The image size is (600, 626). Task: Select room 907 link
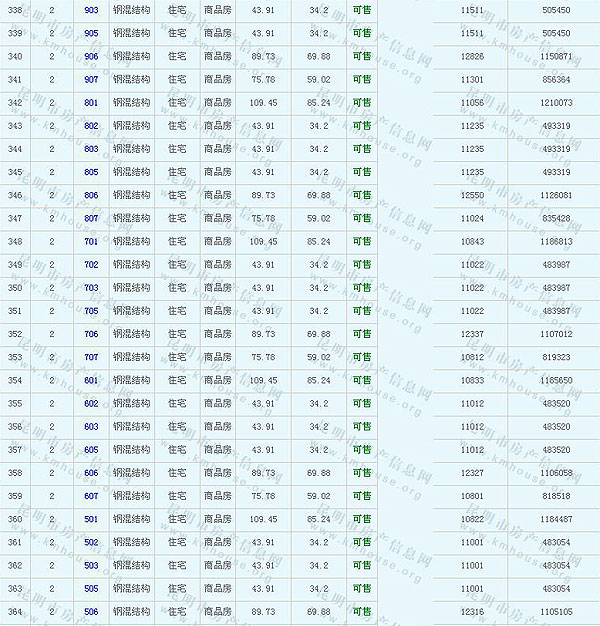coord(91,79)
